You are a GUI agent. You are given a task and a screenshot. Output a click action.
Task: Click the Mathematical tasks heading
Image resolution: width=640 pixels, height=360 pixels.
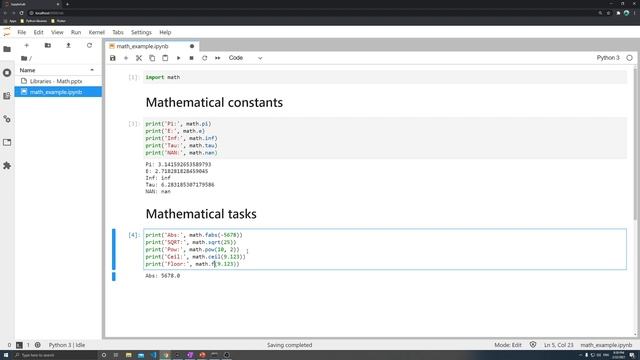[x=201, y=214]
